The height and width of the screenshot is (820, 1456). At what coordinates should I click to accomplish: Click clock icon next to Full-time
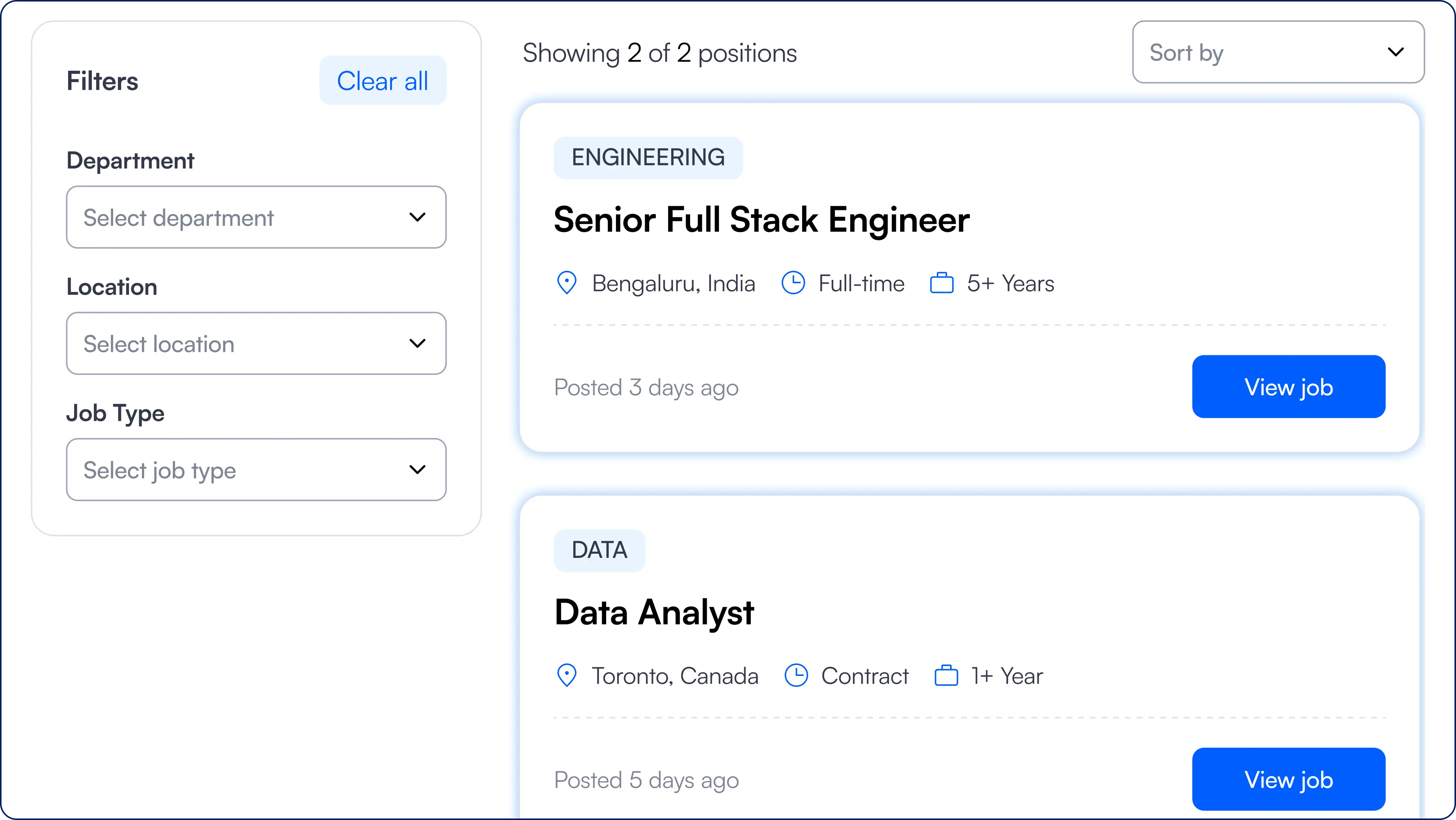point(793,283)
